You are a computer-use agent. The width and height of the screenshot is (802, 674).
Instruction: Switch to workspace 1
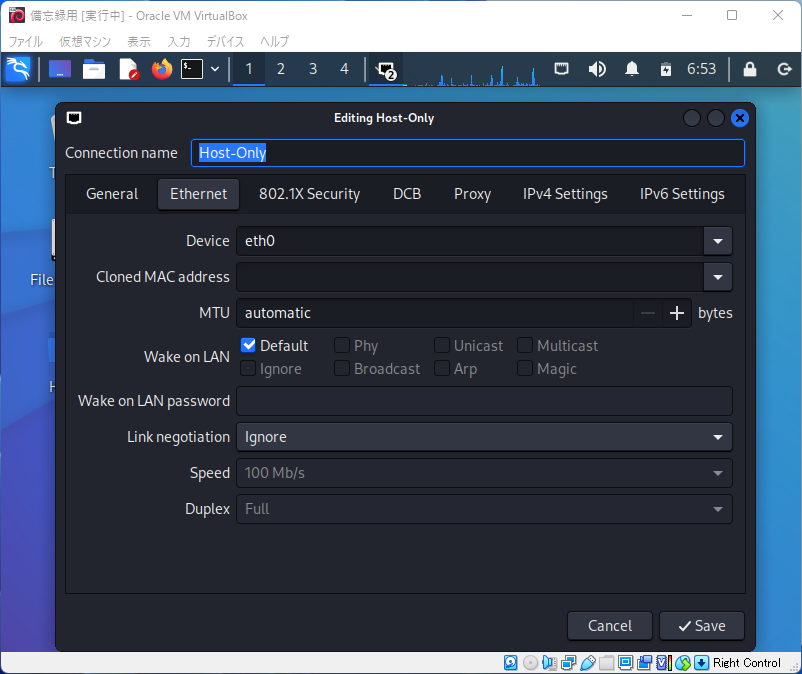(249, 69)
